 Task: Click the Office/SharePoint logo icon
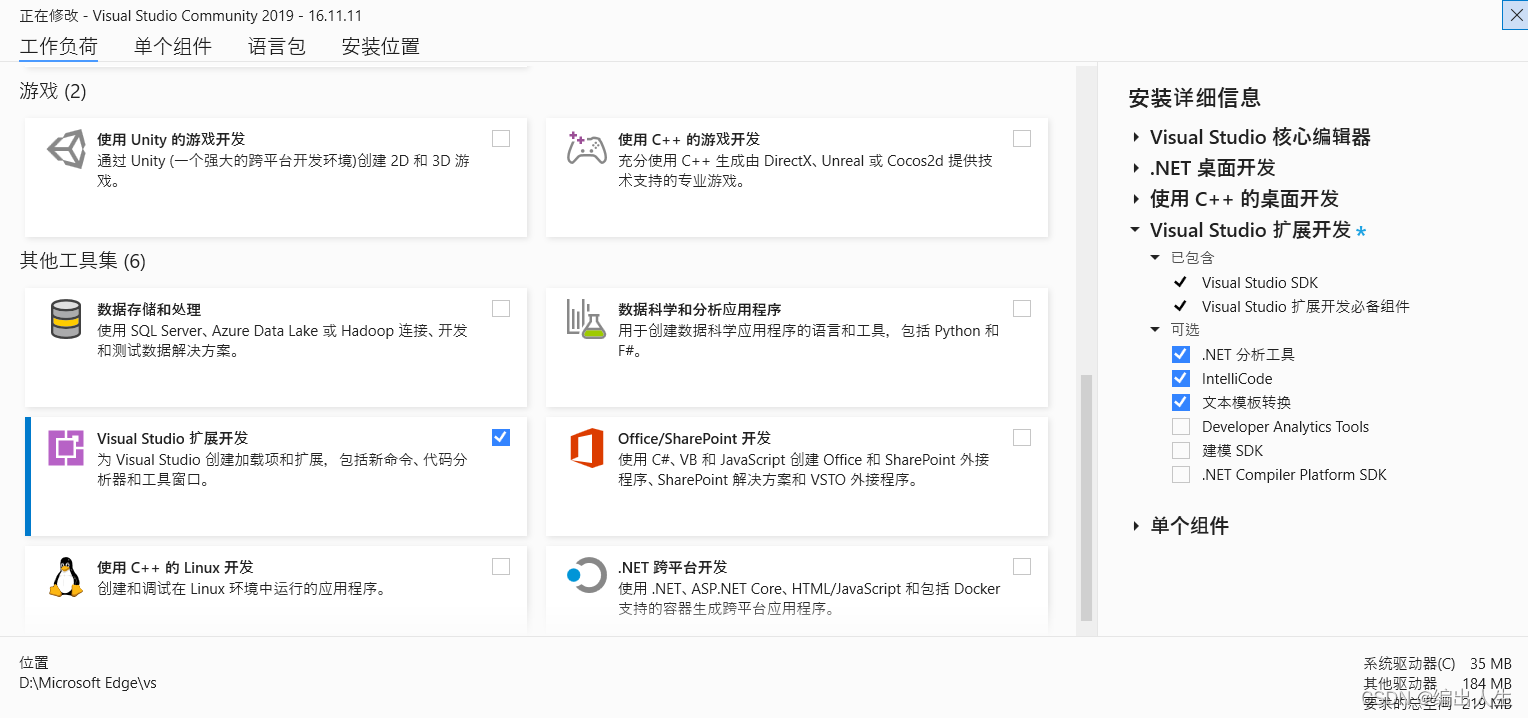pyautogui.click(x=587, y=447)
